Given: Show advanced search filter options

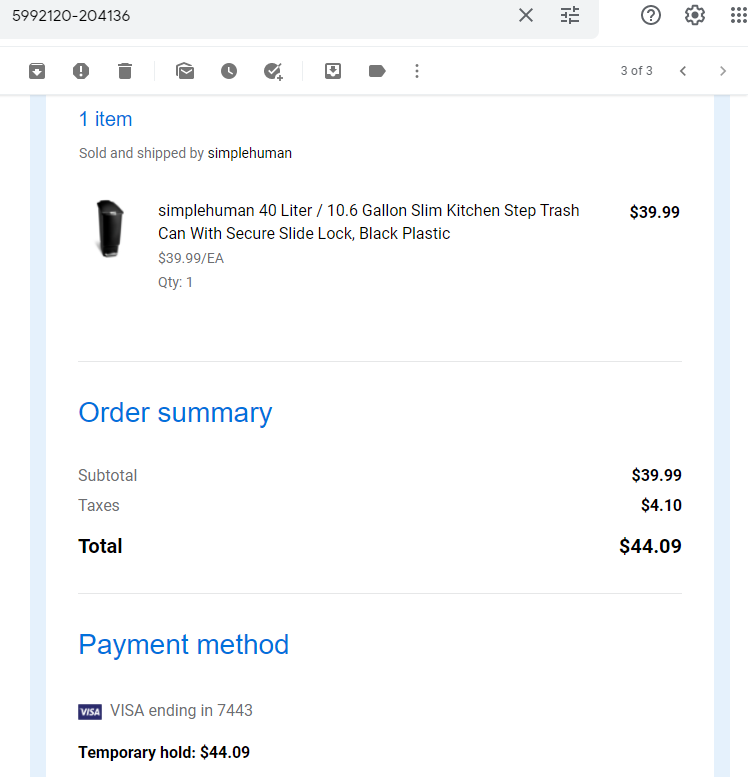Looking at the screenshot, I should (x=570, y=15).
